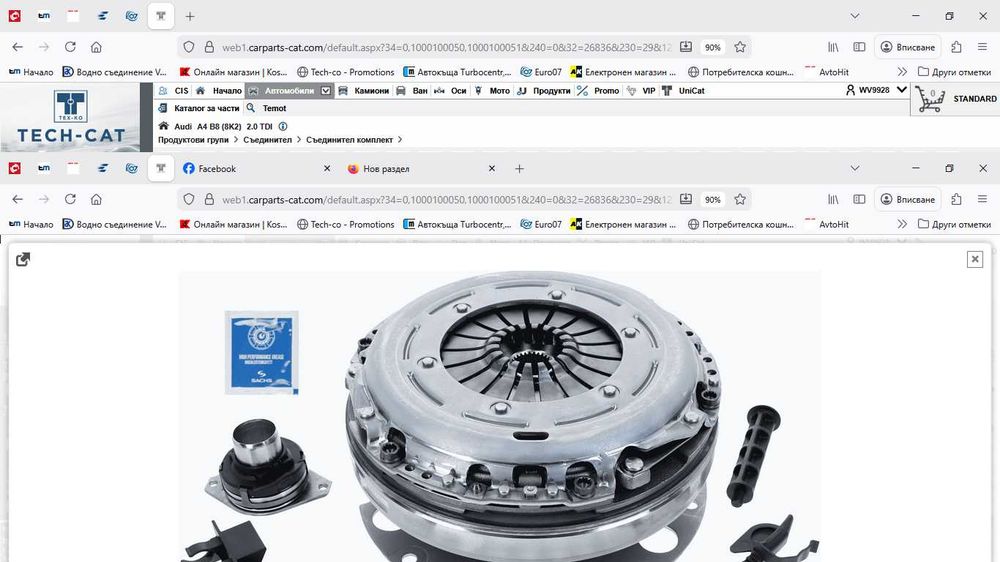Image resolution: width=1000 pixels, height=562 pixels.
Task: Select the Автомобили menu tab
Action: [x=283, y=91]
